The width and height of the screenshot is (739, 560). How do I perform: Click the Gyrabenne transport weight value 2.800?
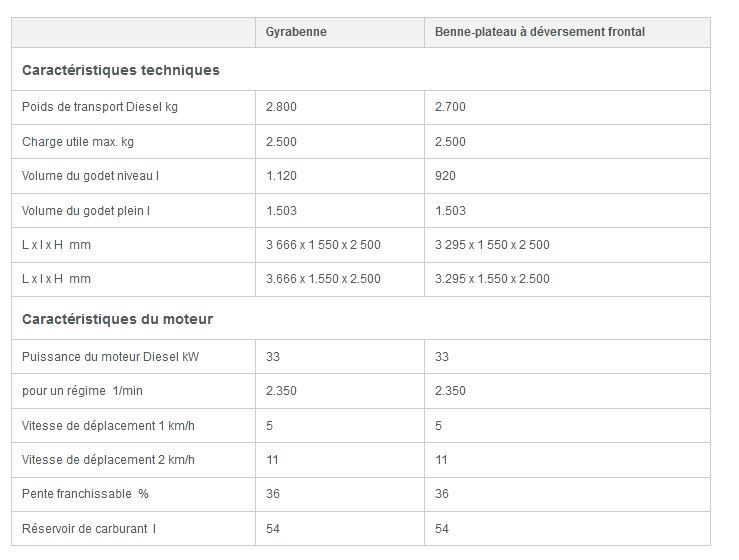(x=282, y=107)
